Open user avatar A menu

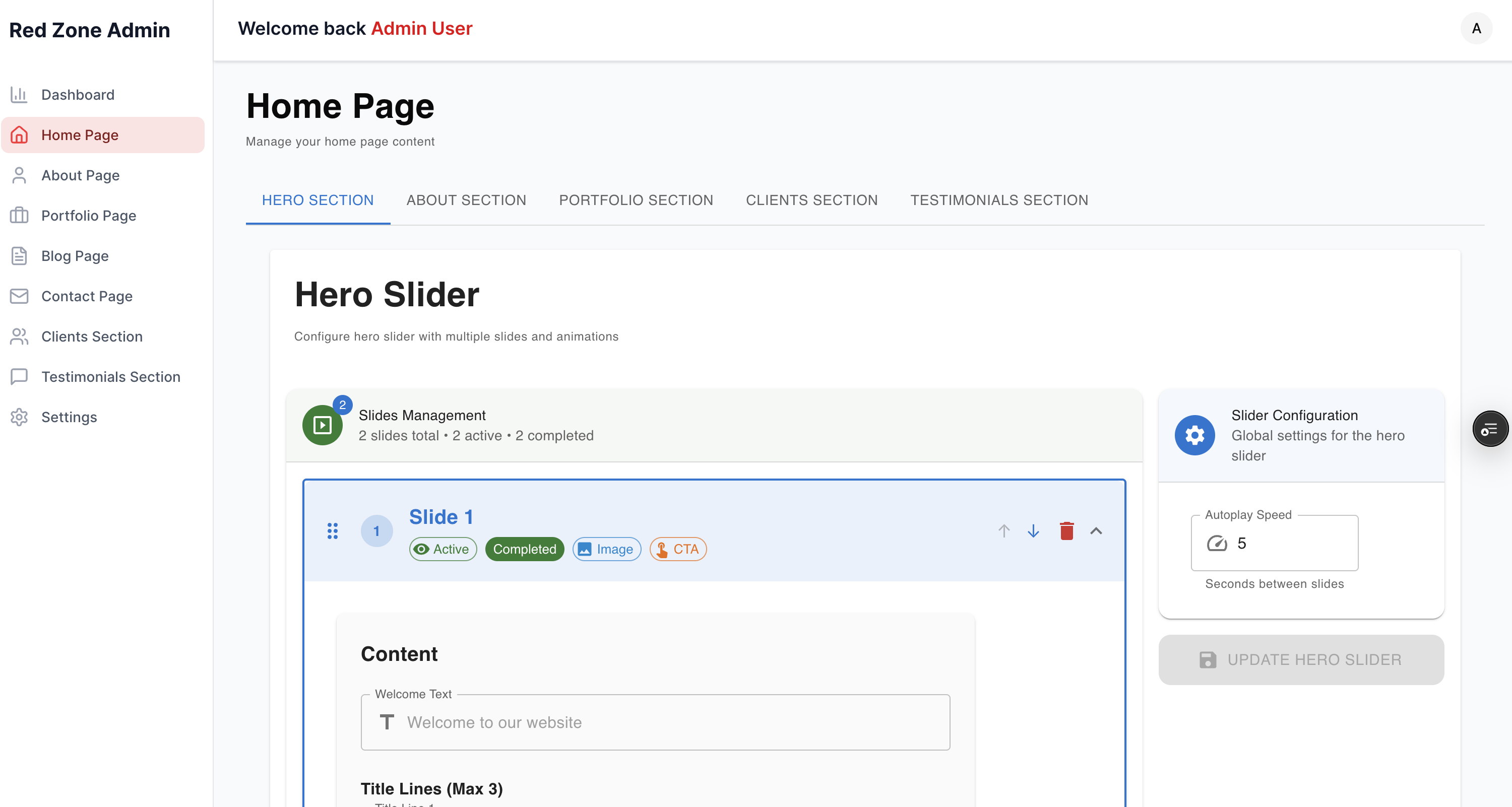click(1476, 28)
